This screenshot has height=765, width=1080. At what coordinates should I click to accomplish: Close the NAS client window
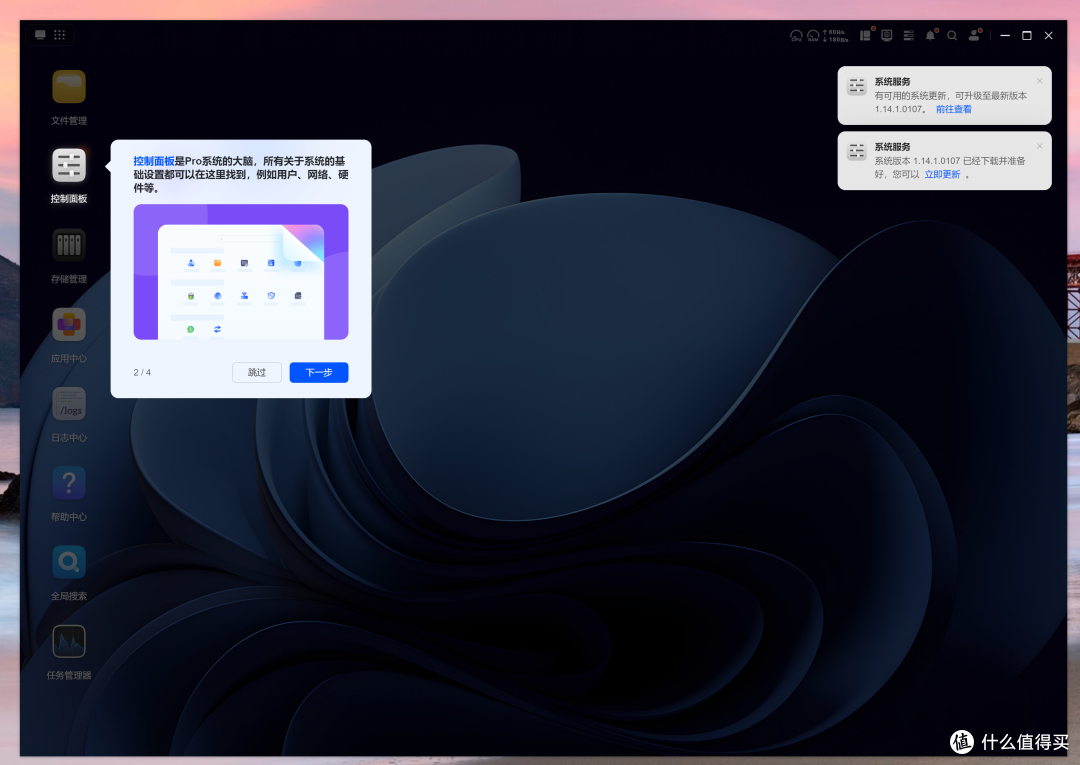1048,35
